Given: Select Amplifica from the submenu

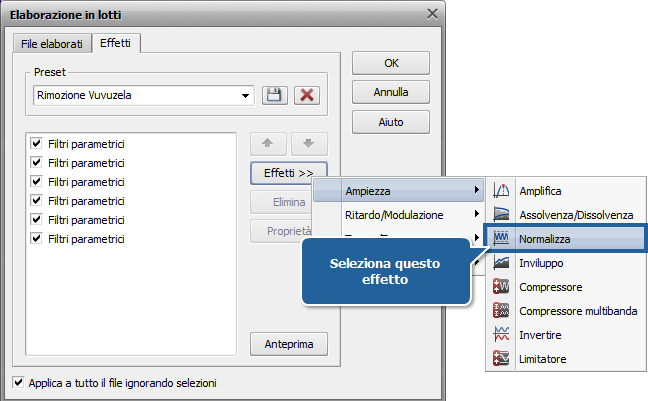Looking at the screenshot, I should [x=565, y=191].
